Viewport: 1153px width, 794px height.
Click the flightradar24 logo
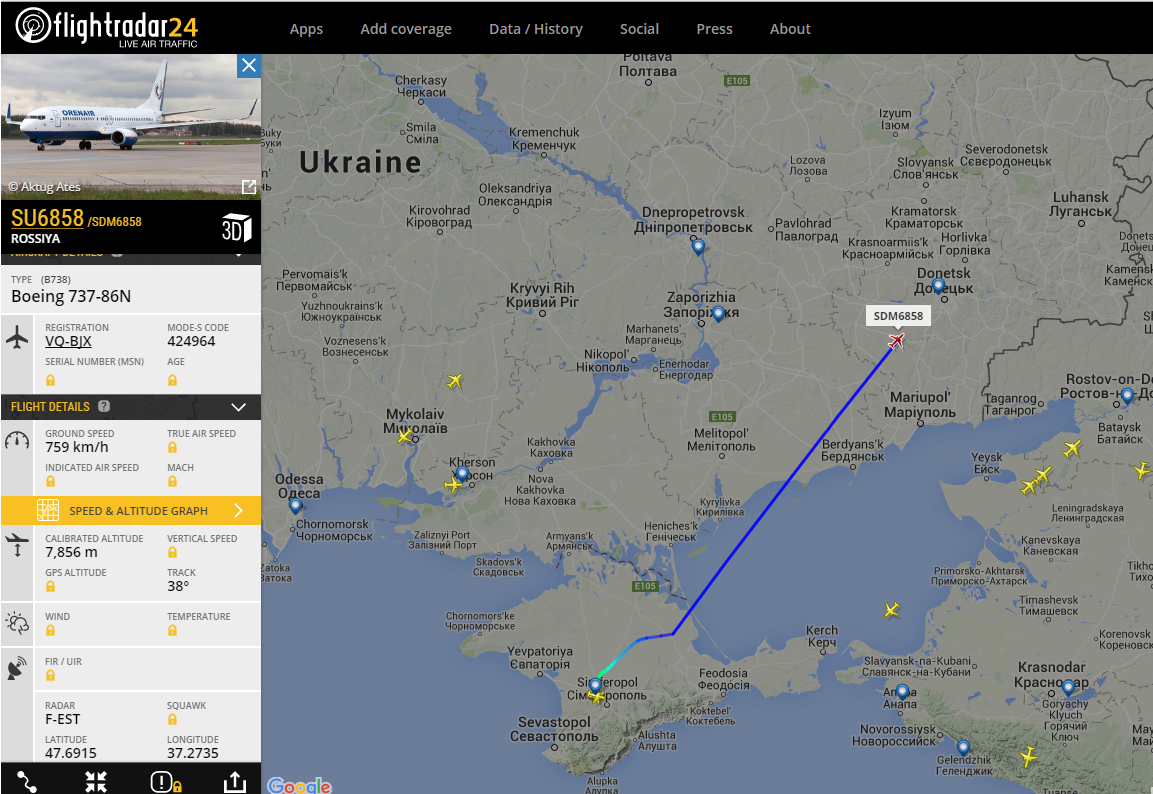click(x=107, y=27)
